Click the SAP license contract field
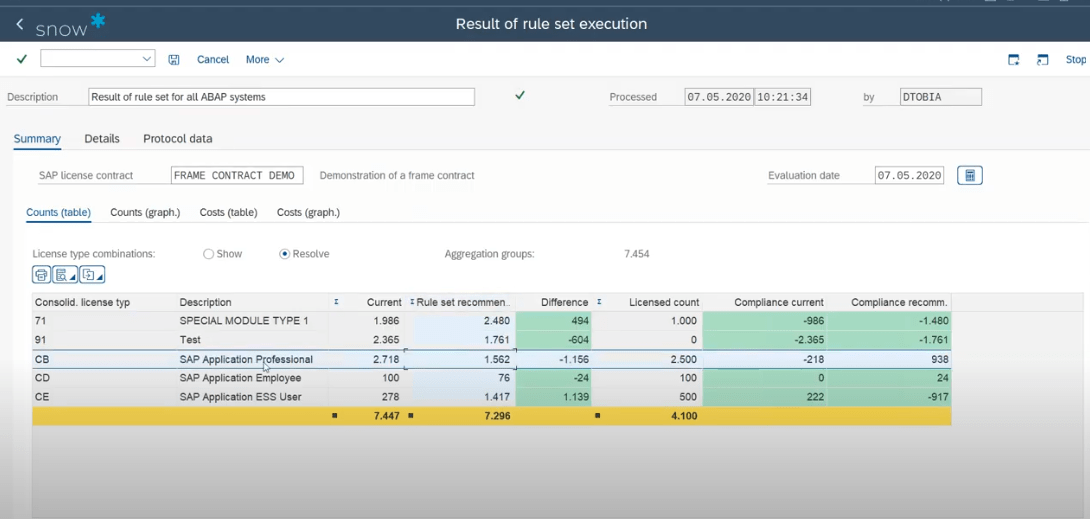This screenshot has height=519, width=1090. coord(237,176)
